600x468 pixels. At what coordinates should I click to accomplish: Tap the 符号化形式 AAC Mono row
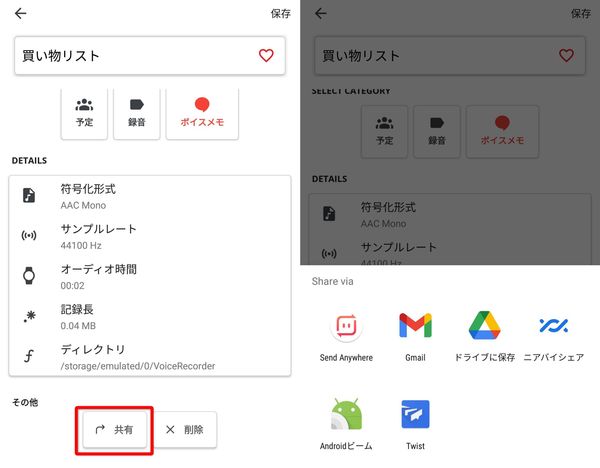[x=150, y=196]
